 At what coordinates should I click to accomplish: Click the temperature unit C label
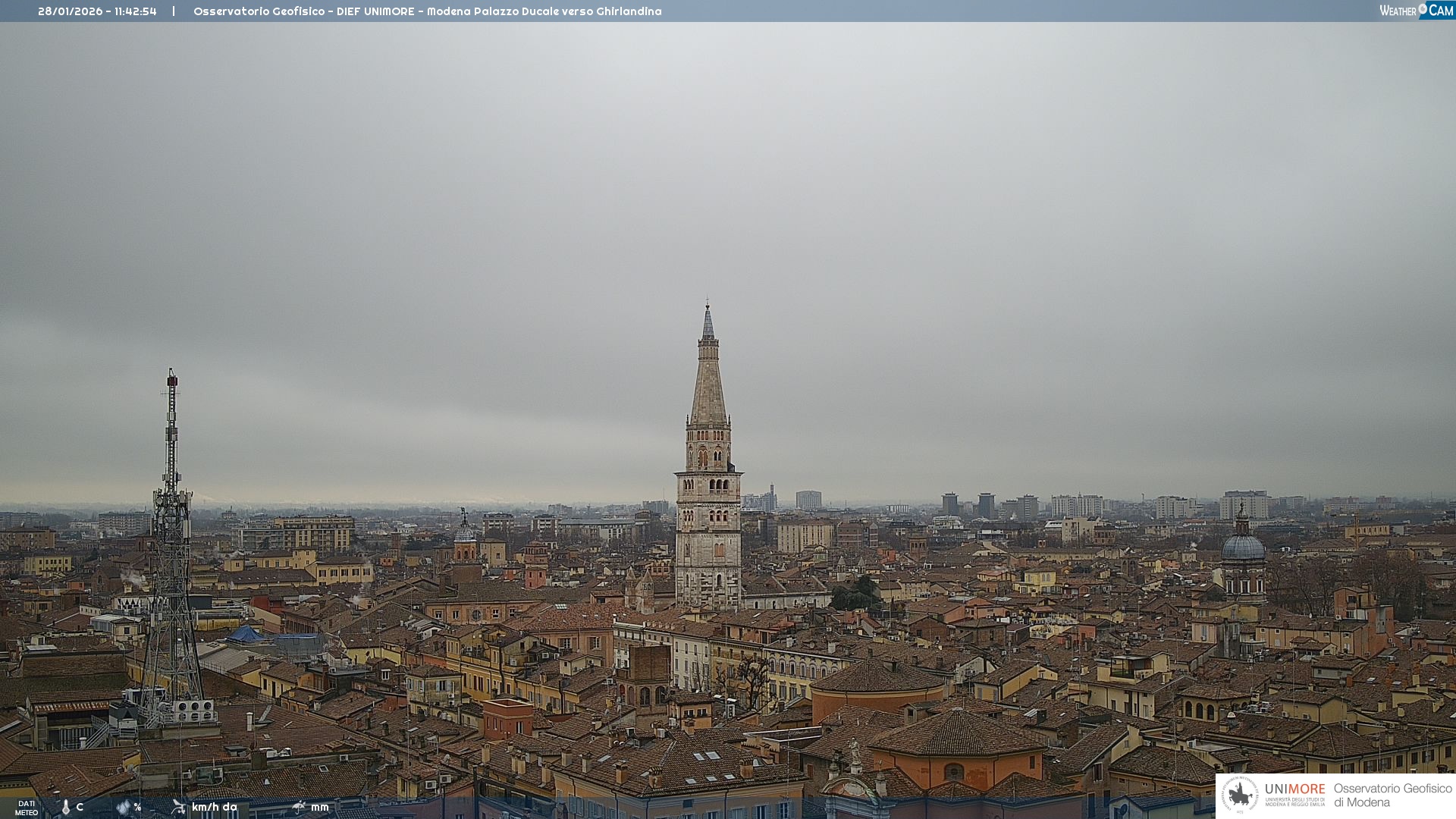coord(80,808)
